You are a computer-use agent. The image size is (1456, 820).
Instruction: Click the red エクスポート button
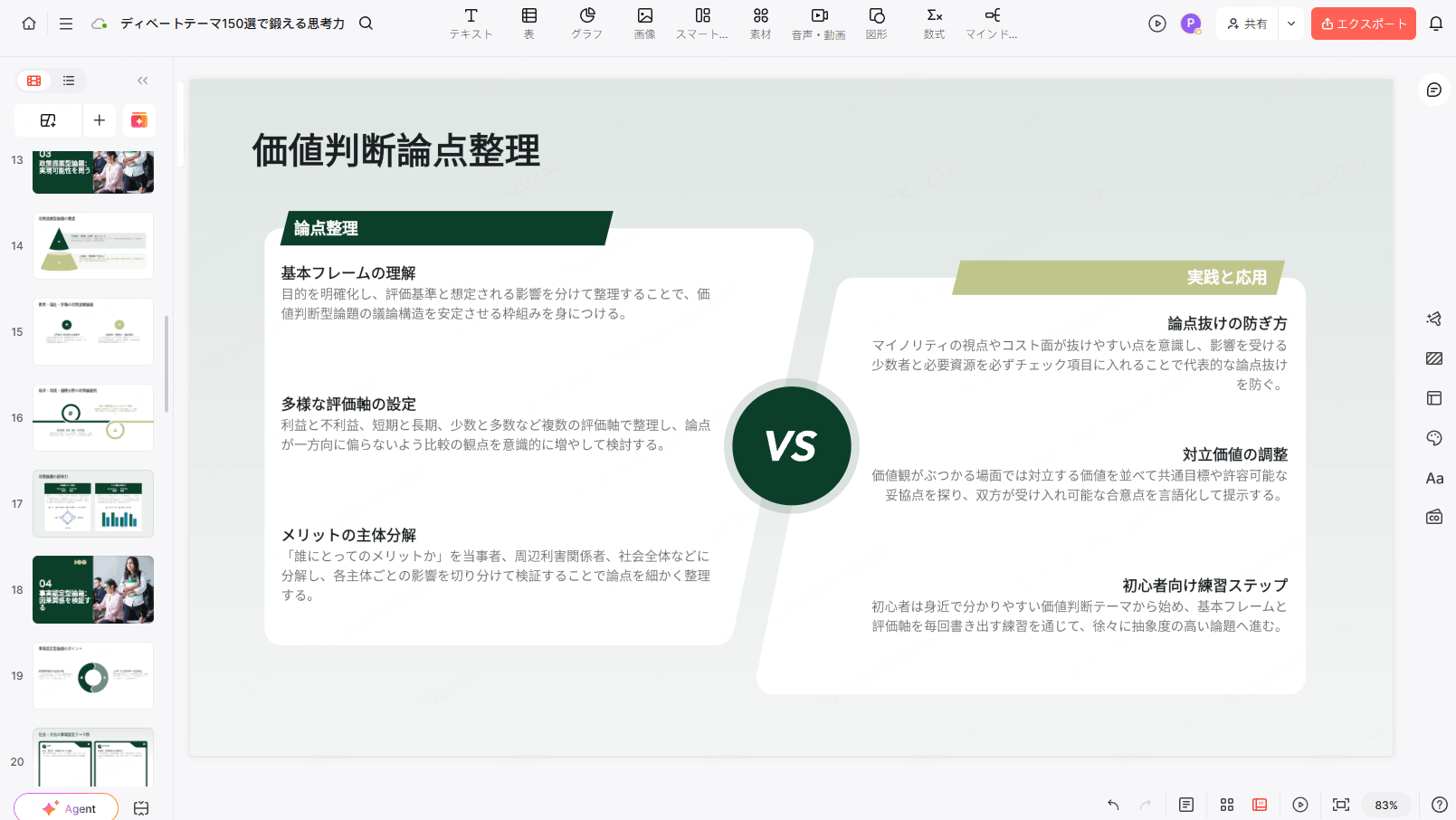click(x=1364, y=24)
